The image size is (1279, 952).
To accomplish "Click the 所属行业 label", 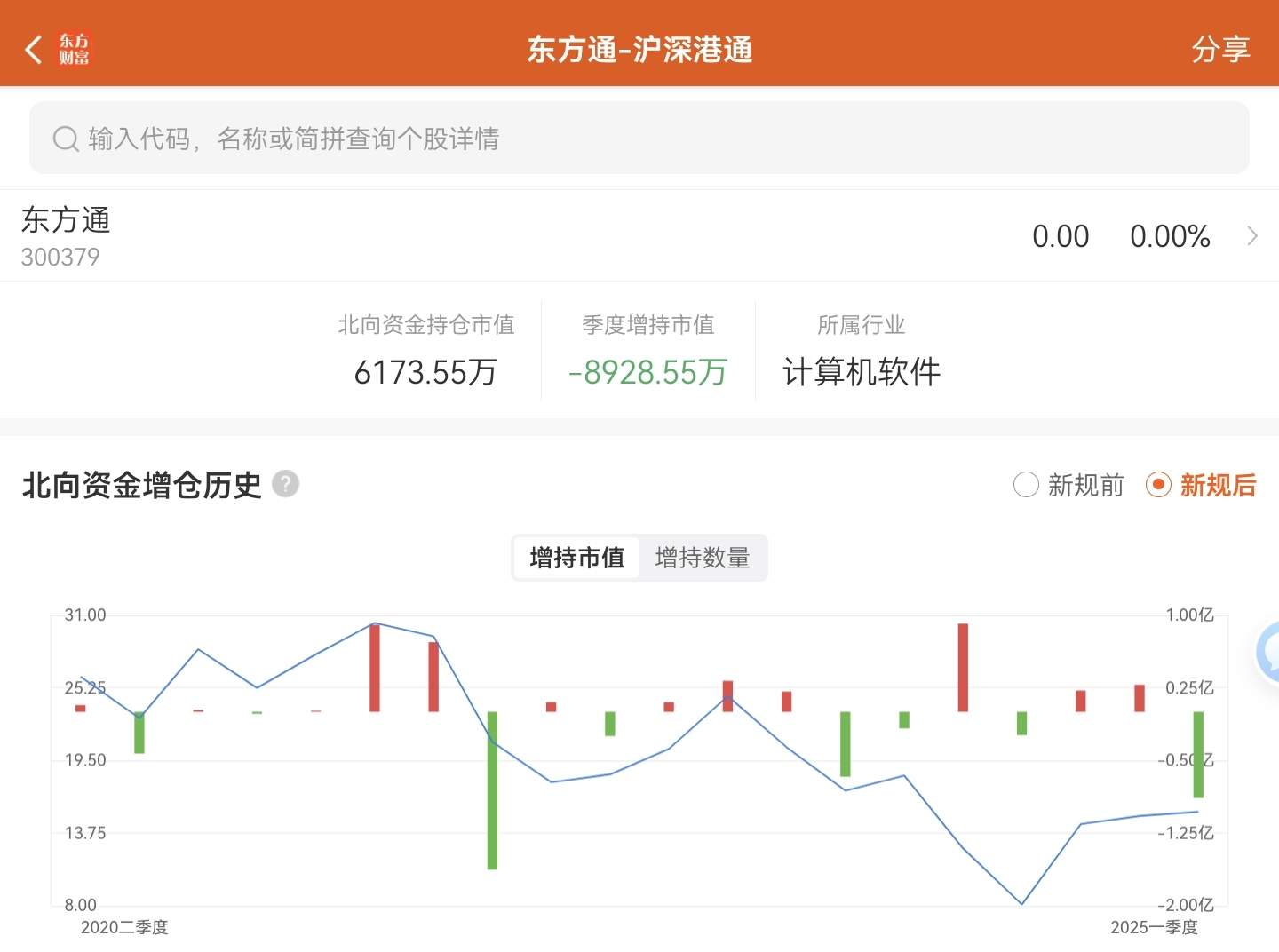I will click(862, 325).
